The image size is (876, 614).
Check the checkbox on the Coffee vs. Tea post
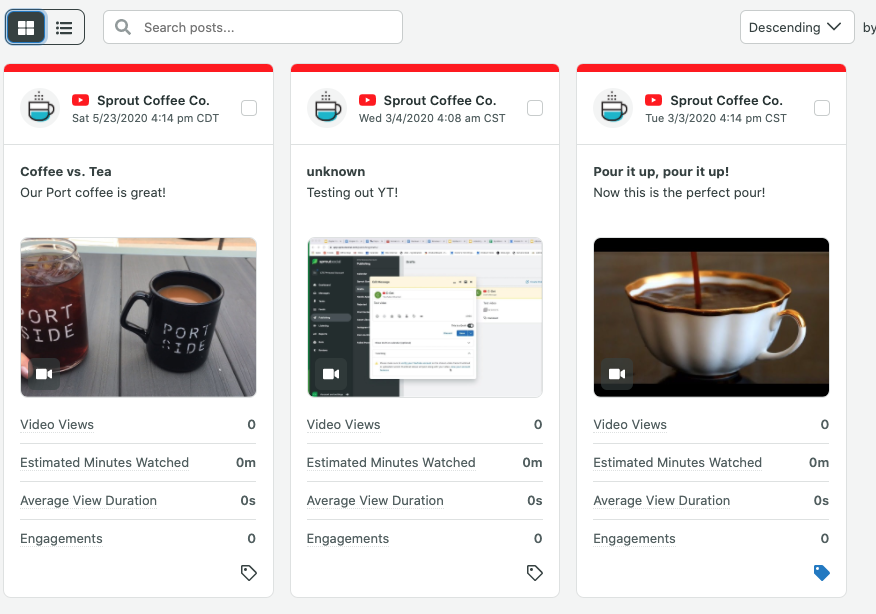coord(249,107)
